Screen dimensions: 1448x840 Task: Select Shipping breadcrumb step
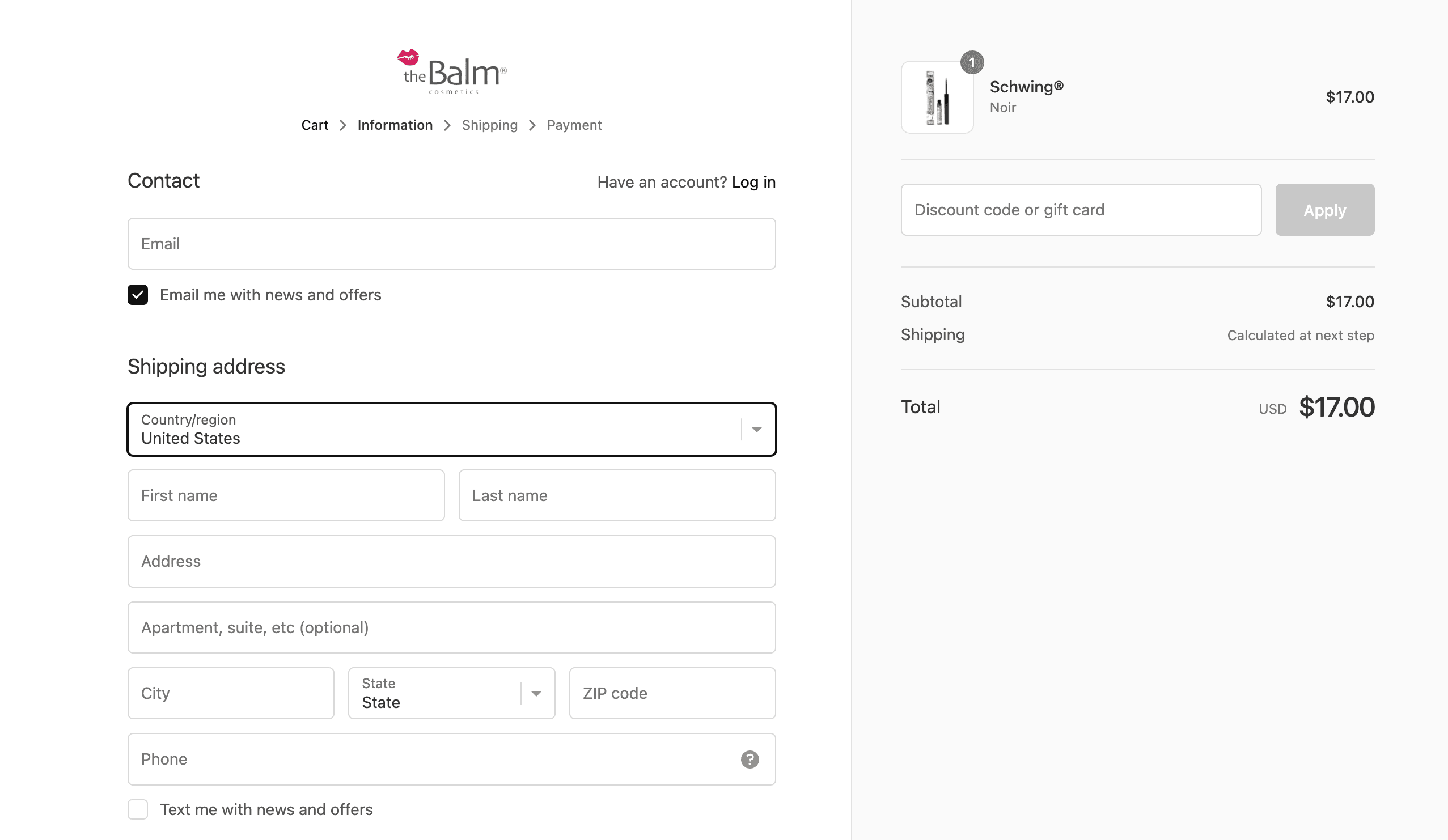pyautogui.click(x=489, y=125)
